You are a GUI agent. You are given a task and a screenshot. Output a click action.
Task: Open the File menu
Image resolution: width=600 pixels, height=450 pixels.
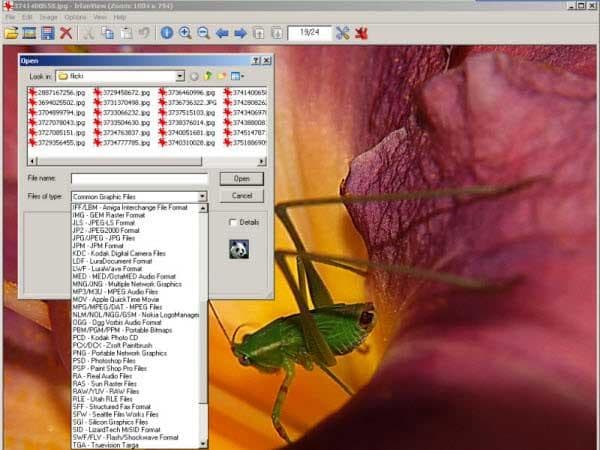10,17
